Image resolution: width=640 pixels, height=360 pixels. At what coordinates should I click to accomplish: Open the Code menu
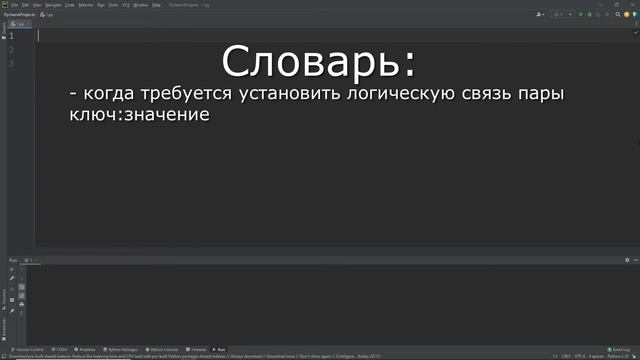70,5
